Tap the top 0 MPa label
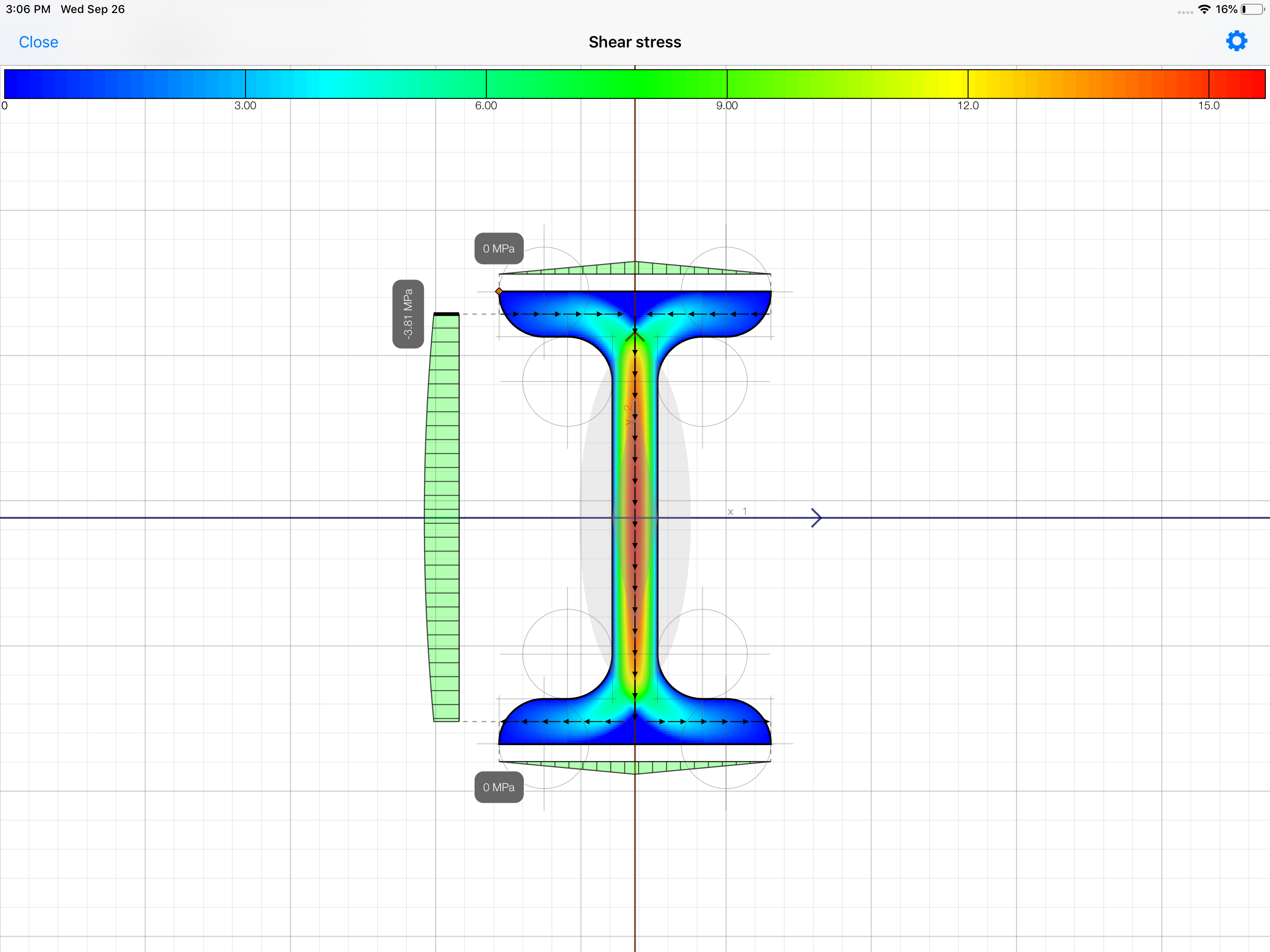The height and width of the screenshot is (952, 1270). click(498, 249)
